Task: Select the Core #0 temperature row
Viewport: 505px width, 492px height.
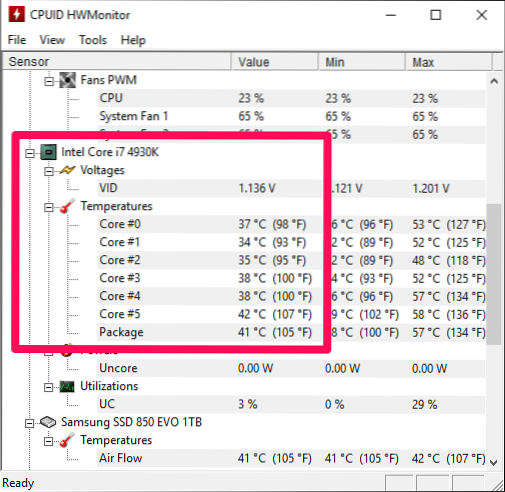Action: pyautogui.click(x=291, y=224)
